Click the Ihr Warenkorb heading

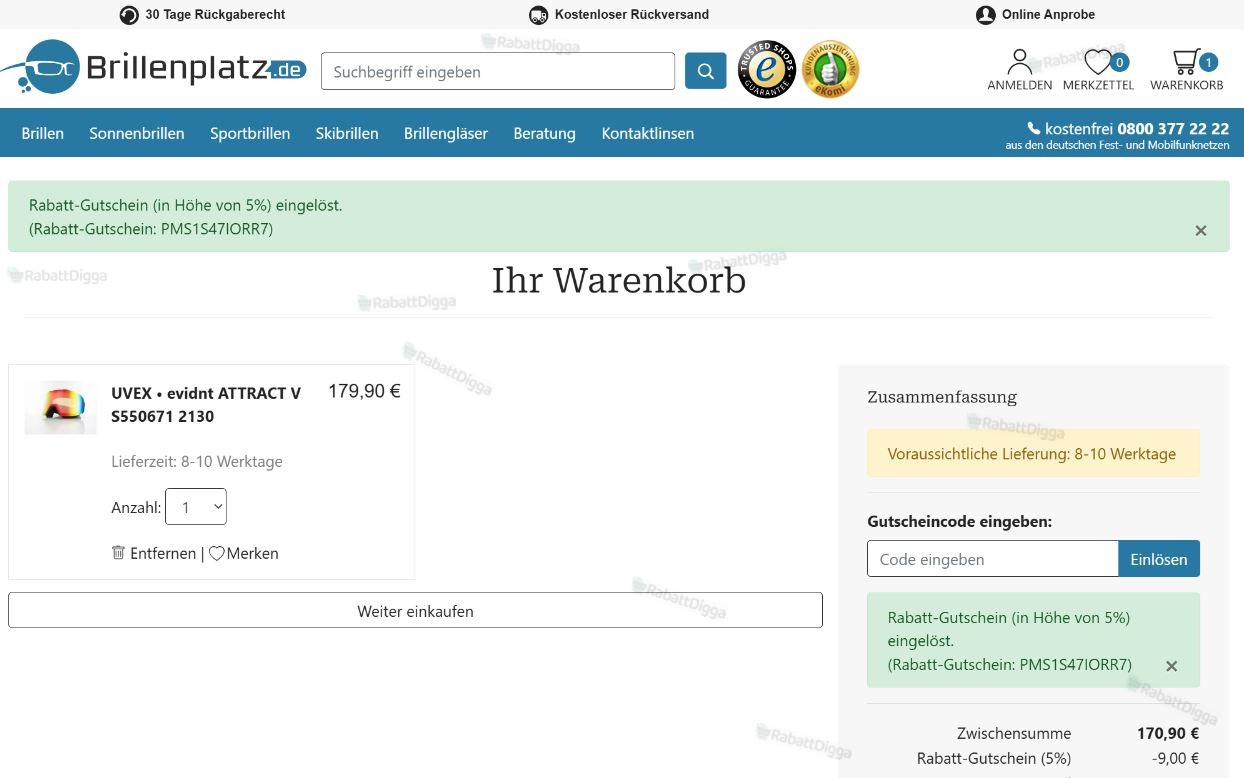619,281
